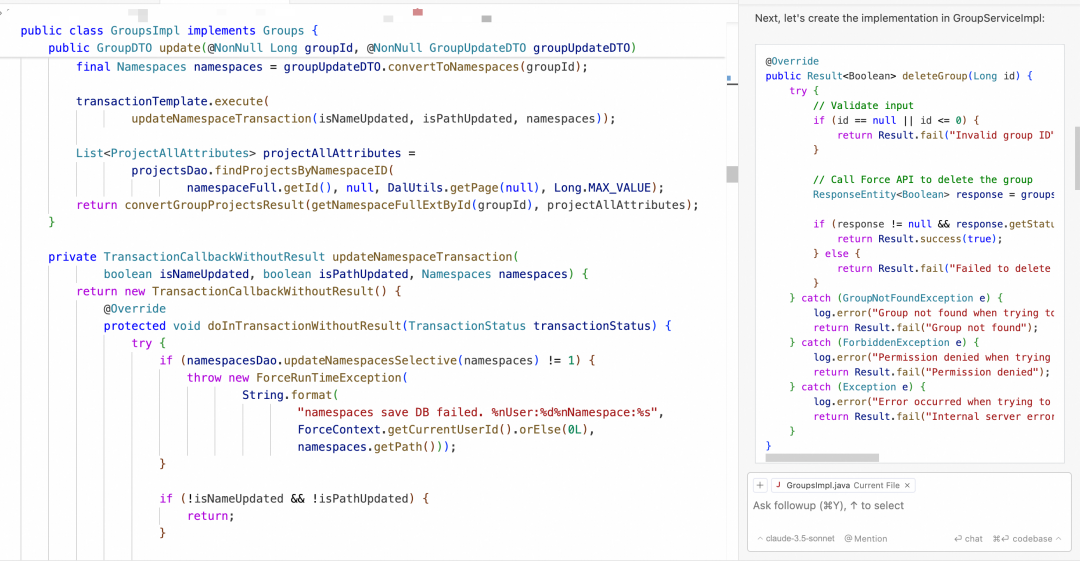The height and width of the screenshot is (561, 1080).
Task: Click the horizontal scrollbar under the code block
Action: 821,457
